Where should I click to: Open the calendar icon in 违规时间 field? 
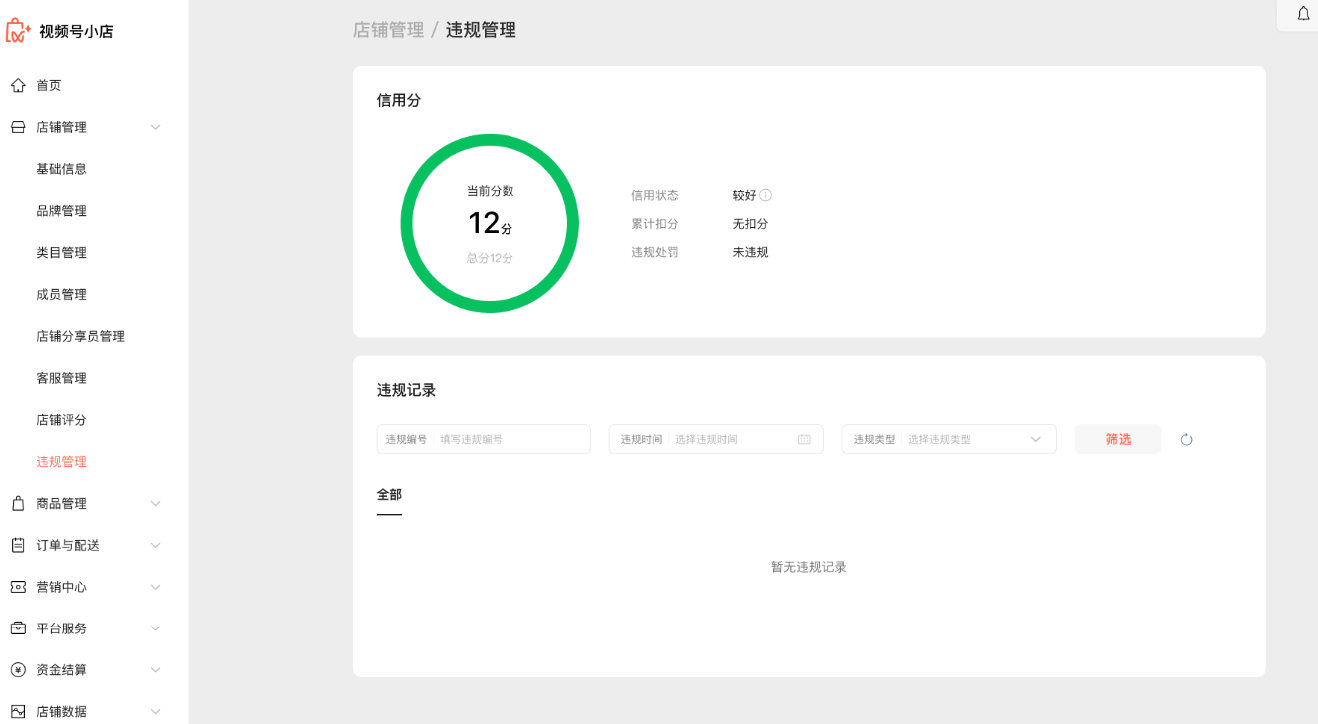click(804, 440)
